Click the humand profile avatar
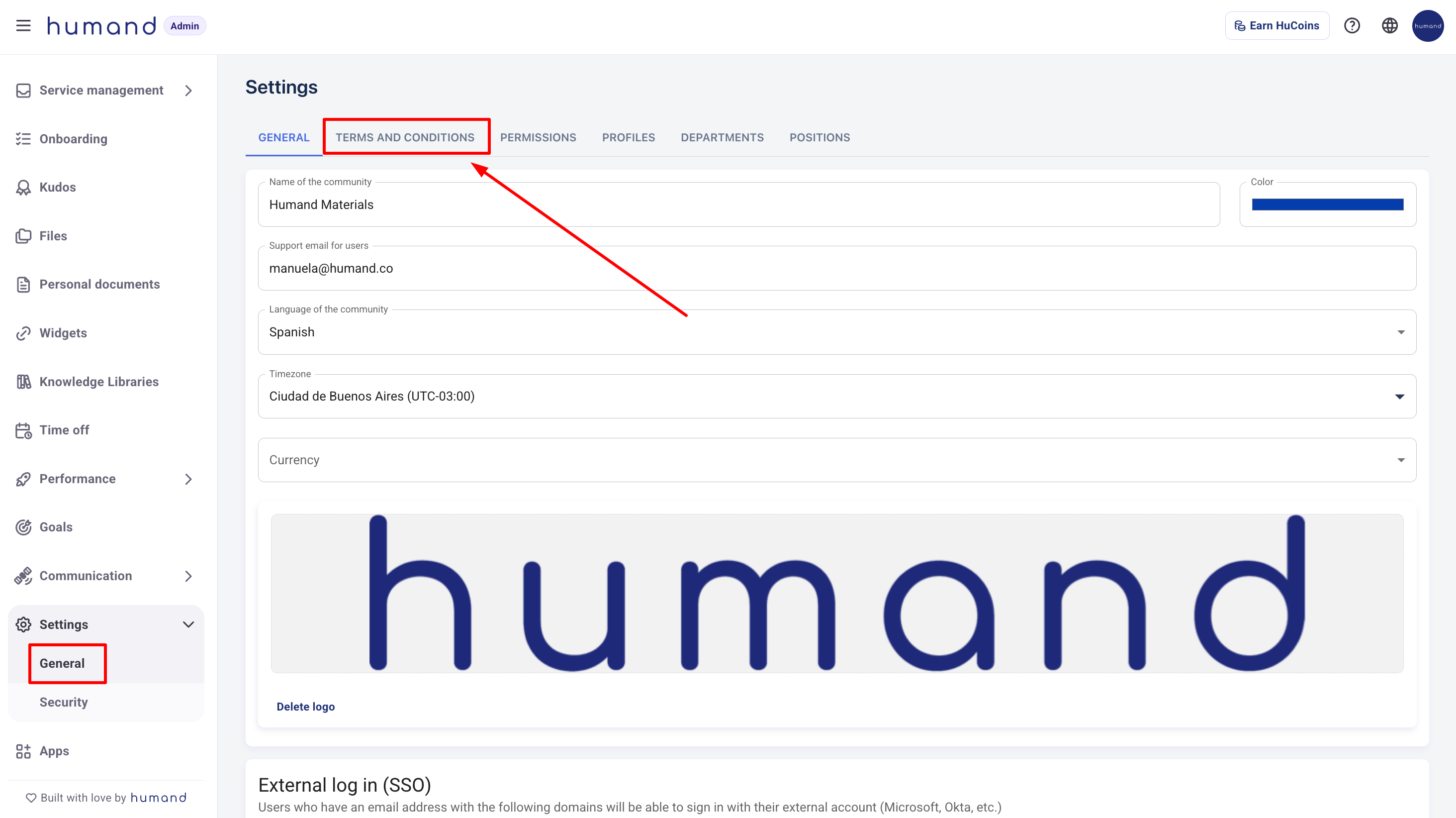Screen dimensions: 1456x818 [1427, 25]
